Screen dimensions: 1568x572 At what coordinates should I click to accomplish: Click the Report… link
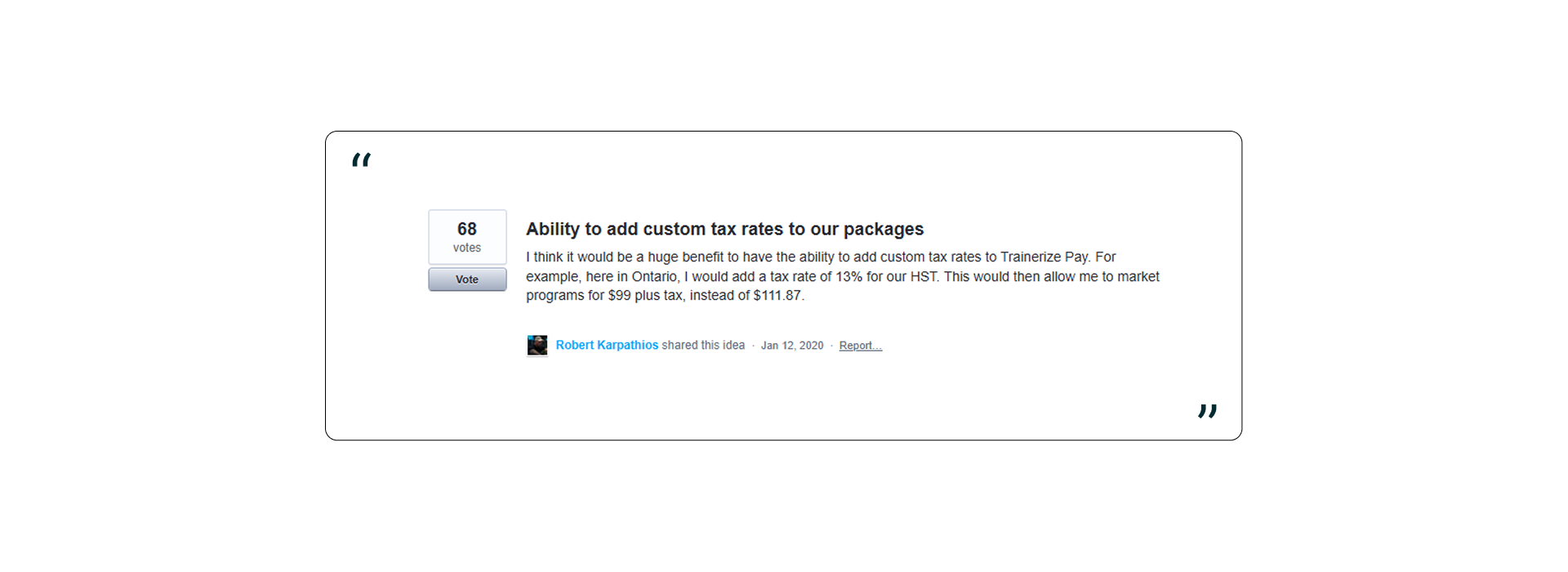point(860,346)
